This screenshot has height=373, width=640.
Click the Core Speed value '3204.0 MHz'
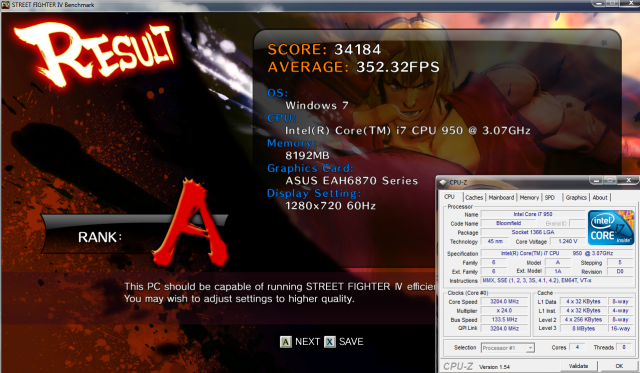pyautogui.click(x=504, y=302)
